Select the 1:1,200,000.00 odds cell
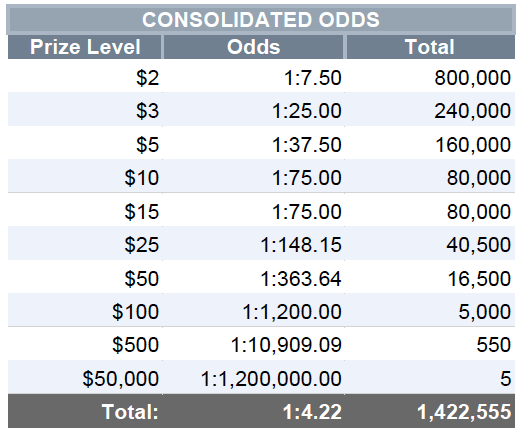This screenshot has width=519, height=433. pyautogui.click(x=254, y=378)
